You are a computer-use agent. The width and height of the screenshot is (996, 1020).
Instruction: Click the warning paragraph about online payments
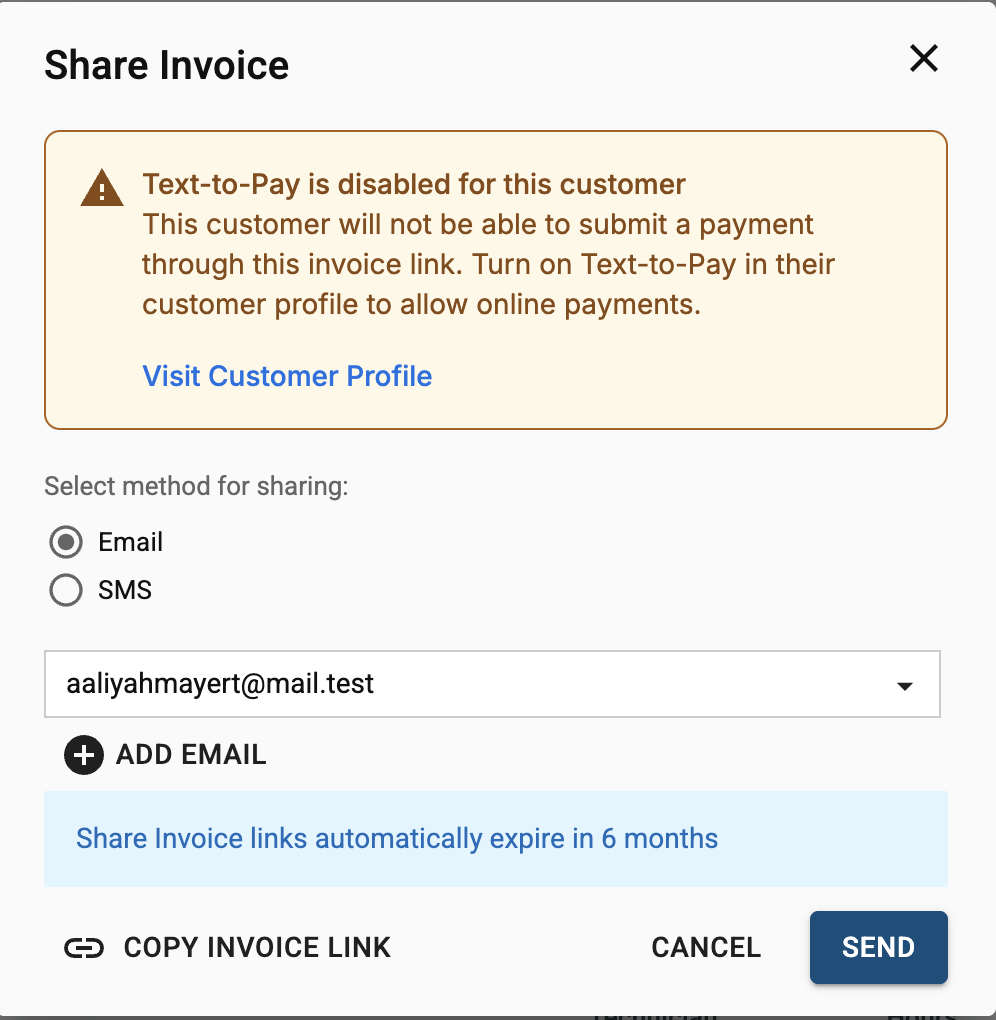pyautogui.click(x=488, y=264)
